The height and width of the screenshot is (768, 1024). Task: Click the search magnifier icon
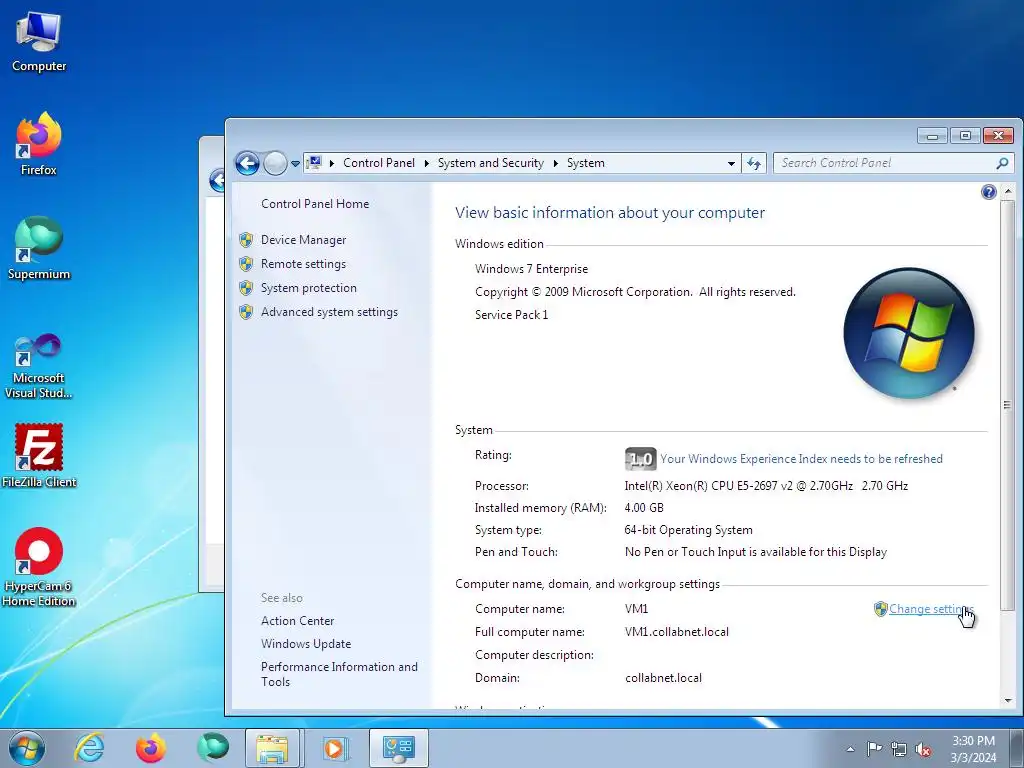coord(1002,163)
